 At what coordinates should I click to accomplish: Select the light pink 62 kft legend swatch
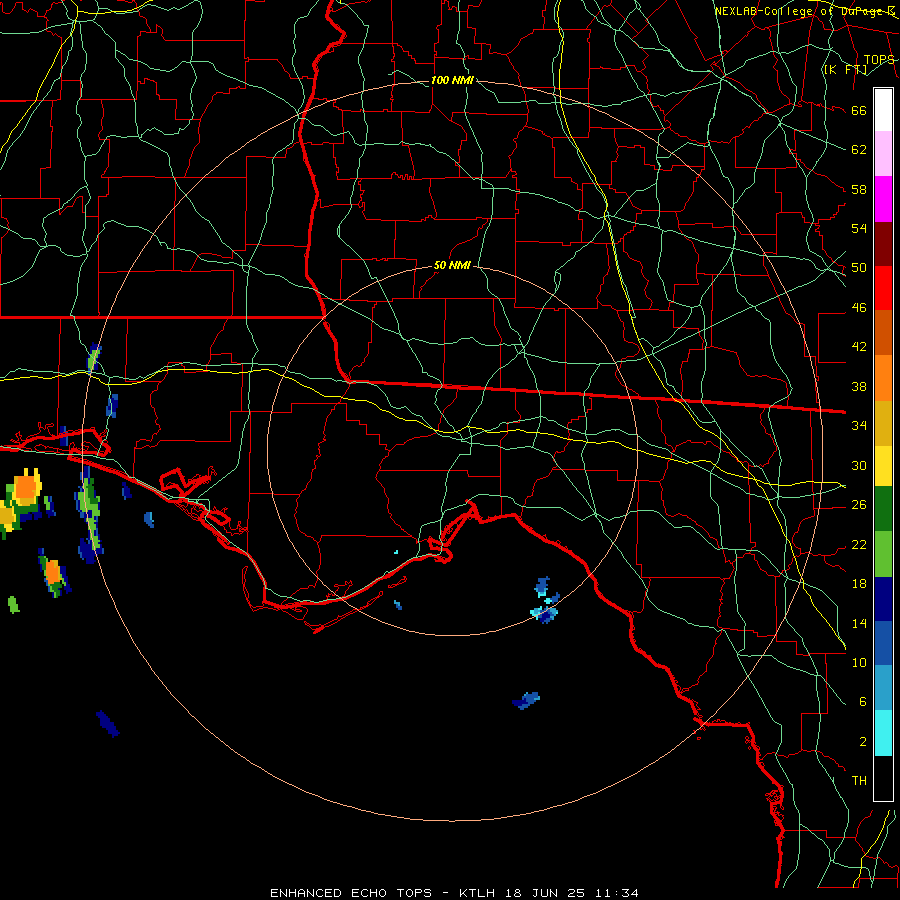883,154
